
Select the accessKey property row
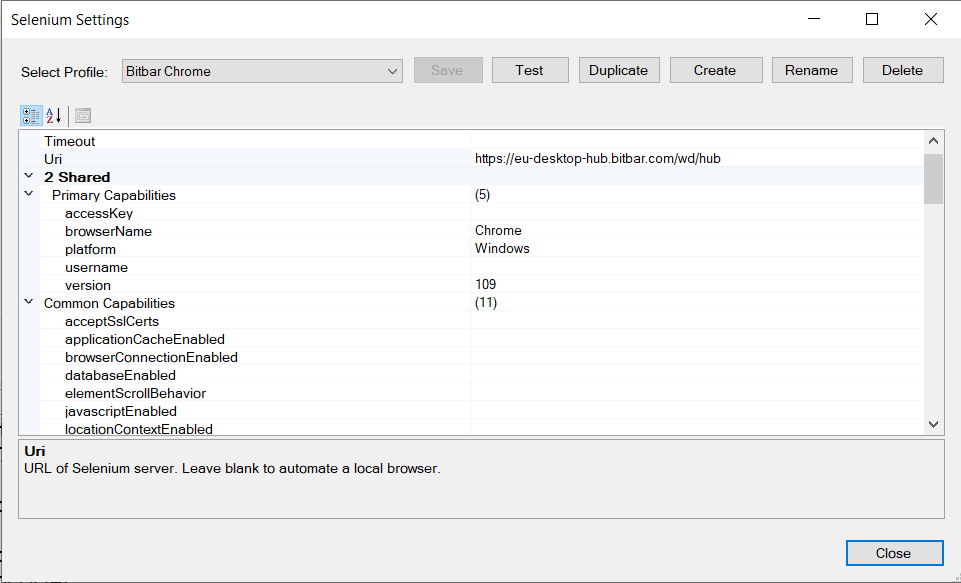[x=99, y=213]
